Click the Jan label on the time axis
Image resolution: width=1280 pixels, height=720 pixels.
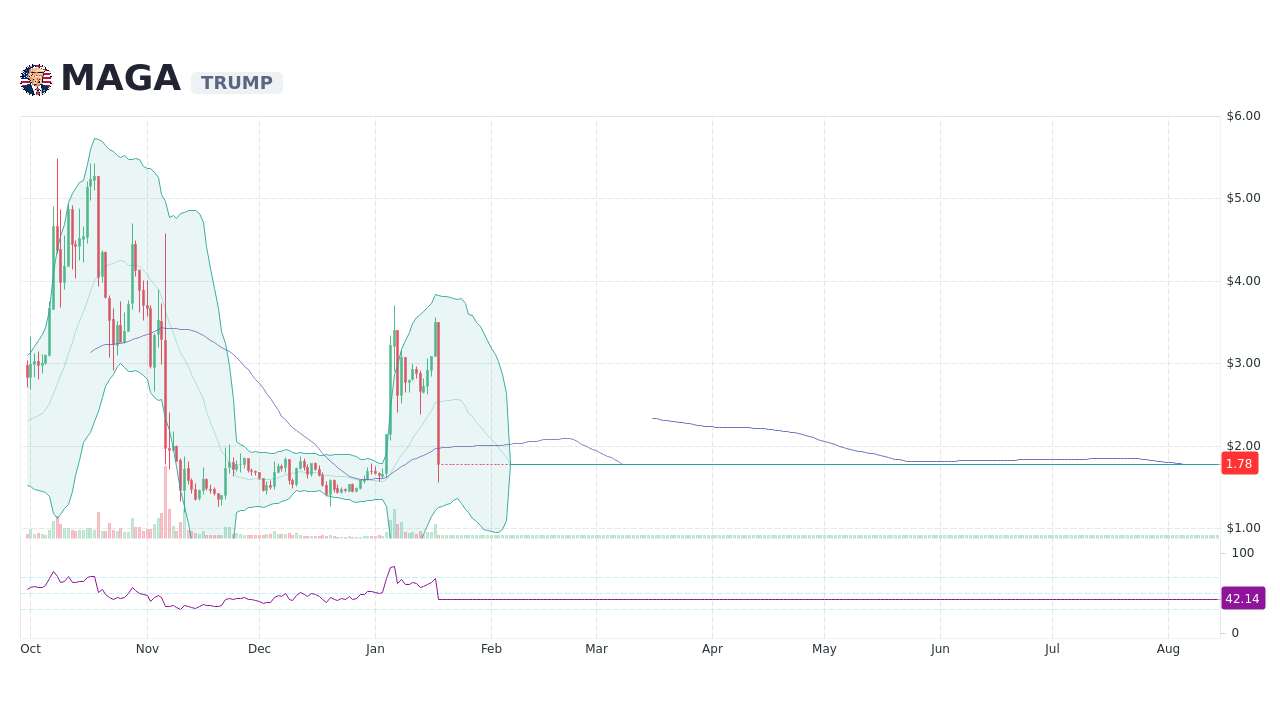pyautogui.click(x=375, y=648)
